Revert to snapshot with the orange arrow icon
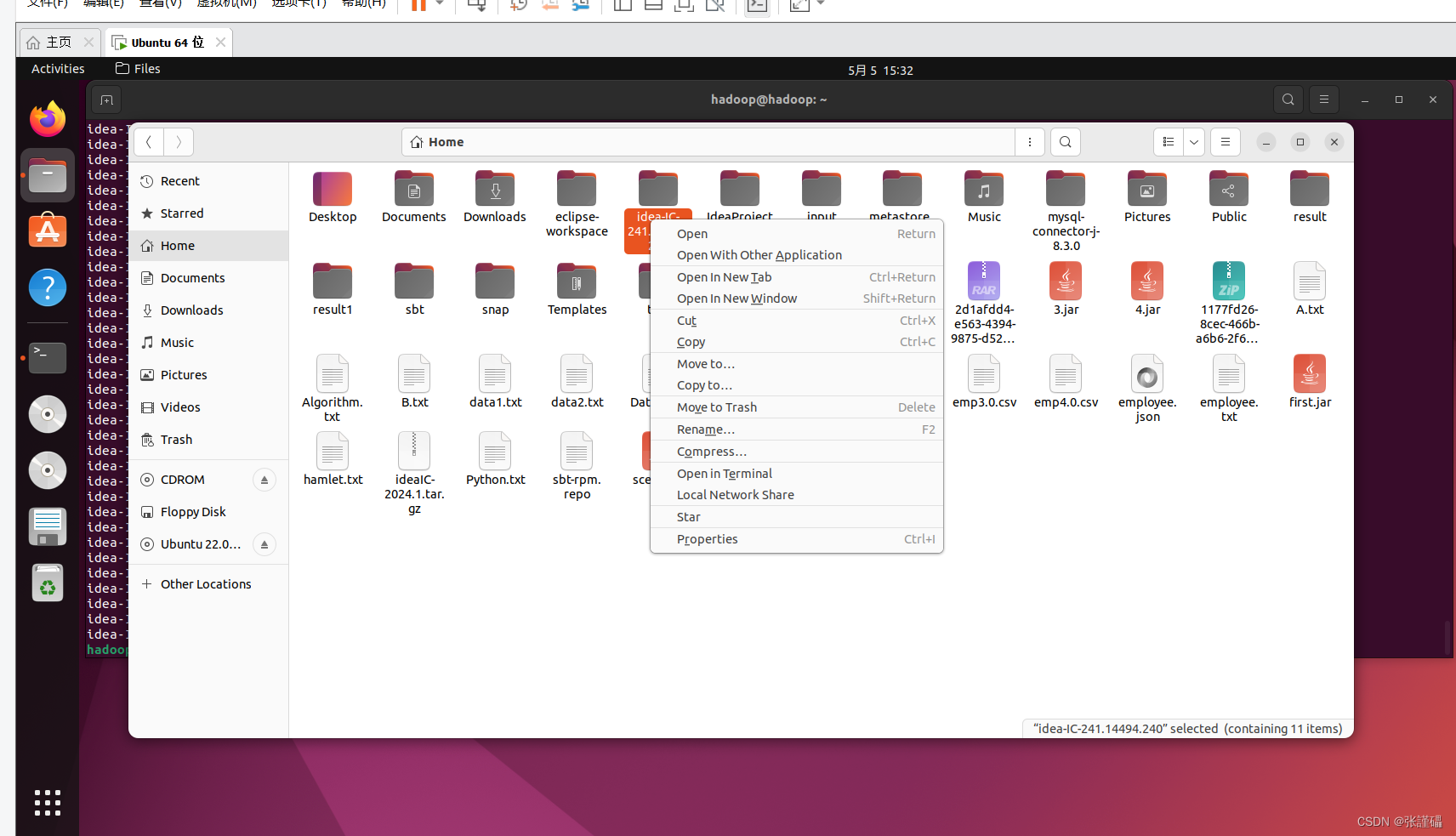The width and height of the screenshot is (1456, 836). (x=550, y=6)
